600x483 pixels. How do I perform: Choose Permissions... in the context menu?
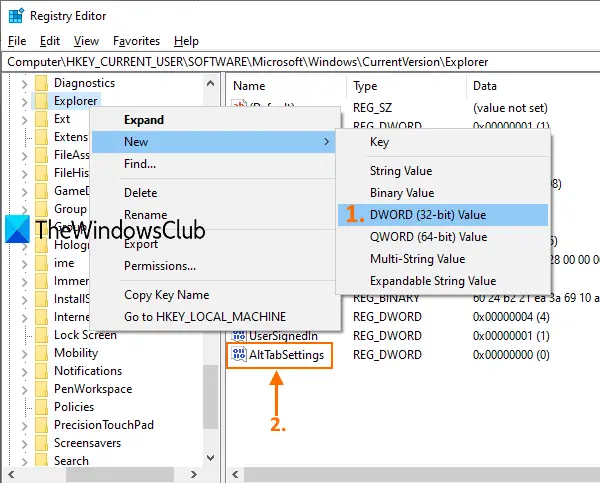pos(215,266)
